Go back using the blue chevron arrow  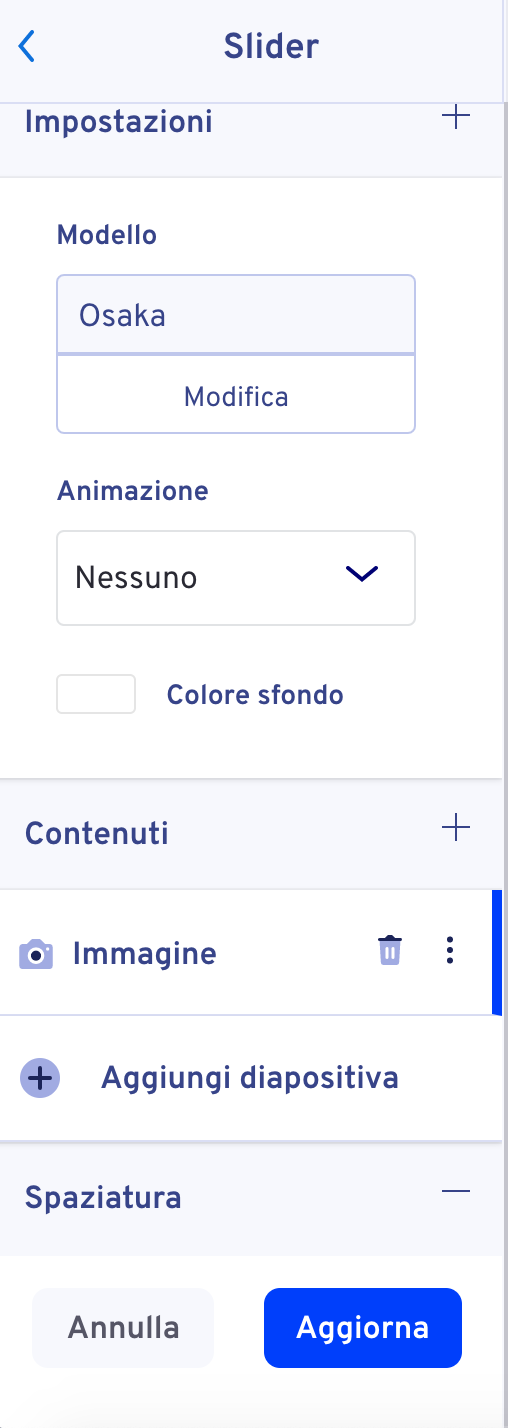point(27,46)
